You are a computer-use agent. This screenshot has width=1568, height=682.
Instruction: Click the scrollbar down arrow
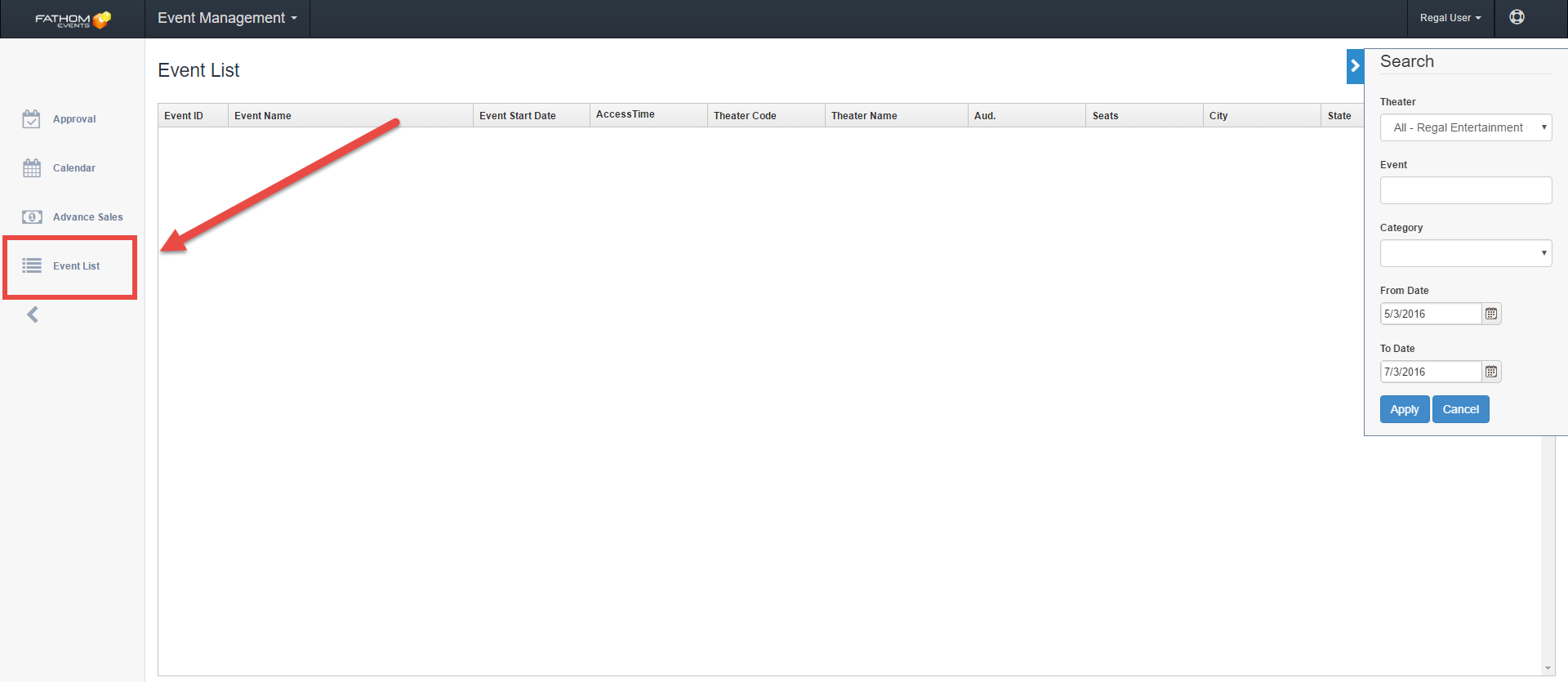tap(1548, 668)
